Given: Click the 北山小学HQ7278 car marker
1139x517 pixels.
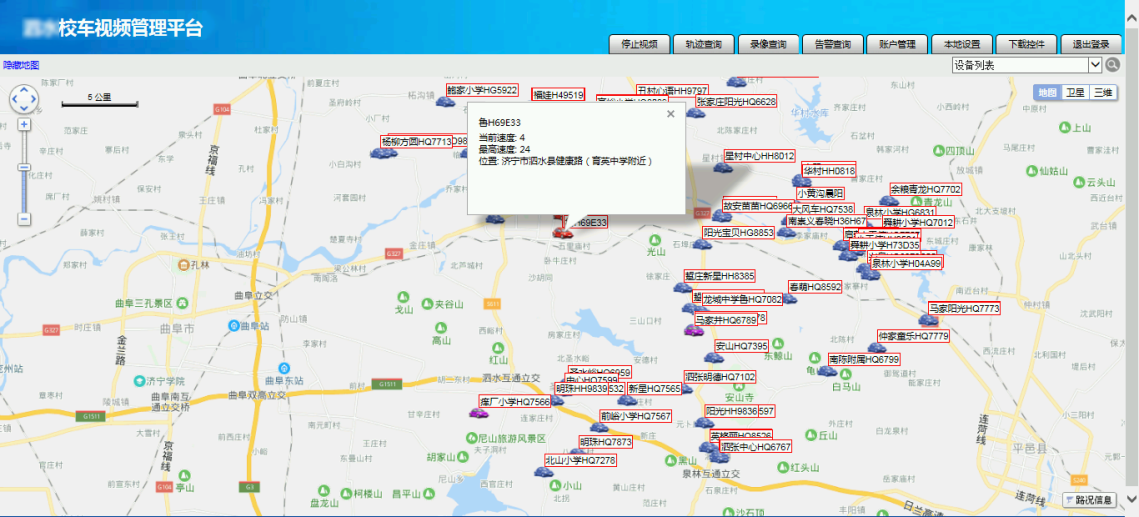Looking at the screenshot, I should click(543, 472).
